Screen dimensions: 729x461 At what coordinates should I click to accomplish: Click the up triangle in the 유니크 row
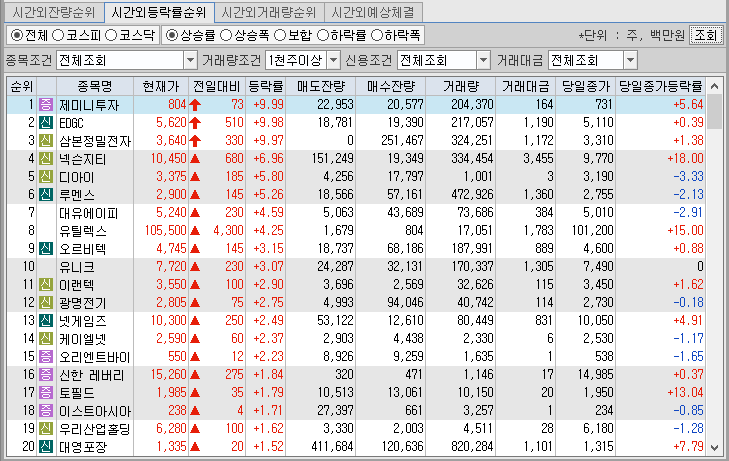(x=195, y=267)
